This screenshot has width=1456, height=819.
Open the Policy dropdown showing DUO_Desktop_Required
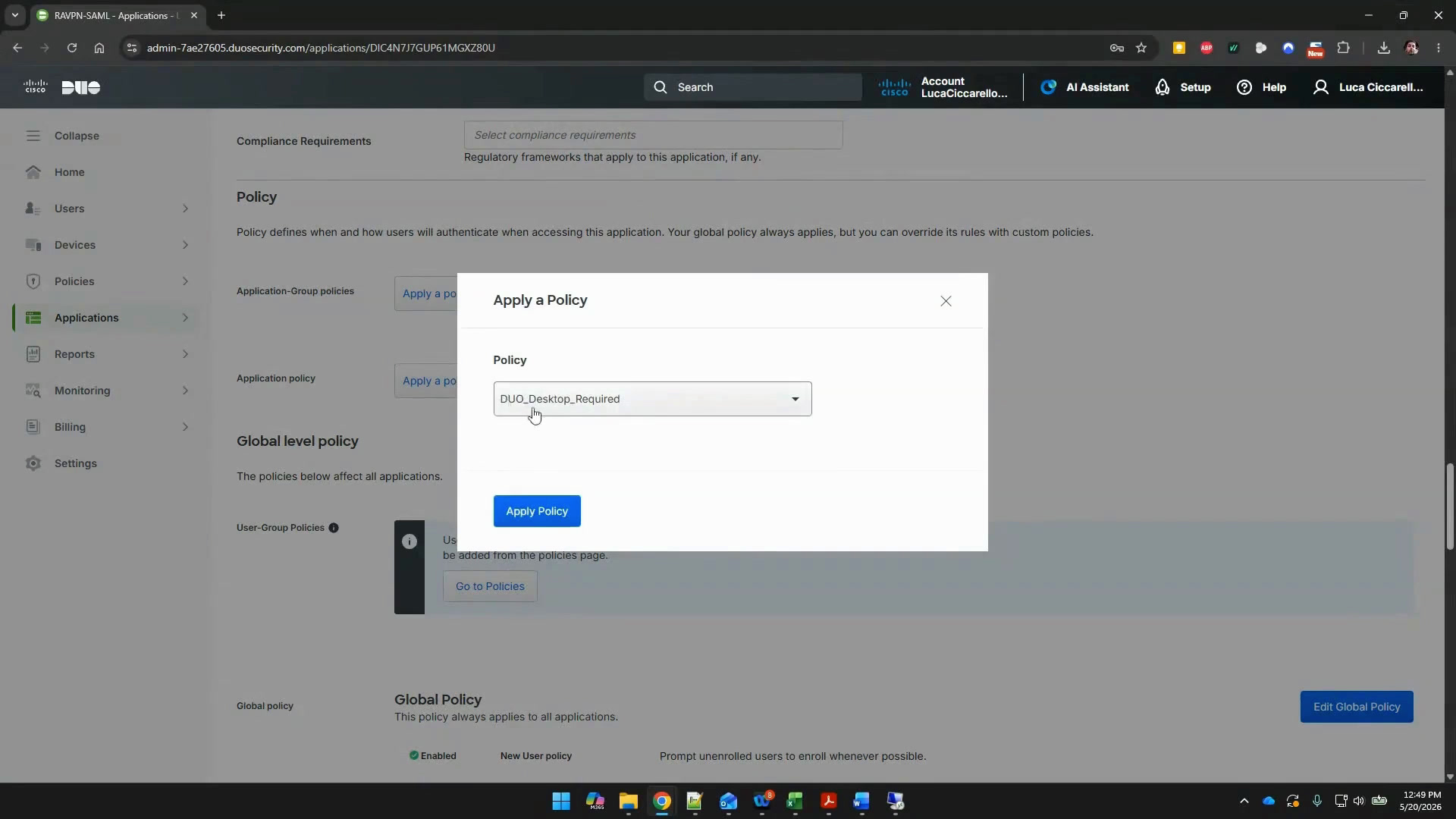point(652,399)
